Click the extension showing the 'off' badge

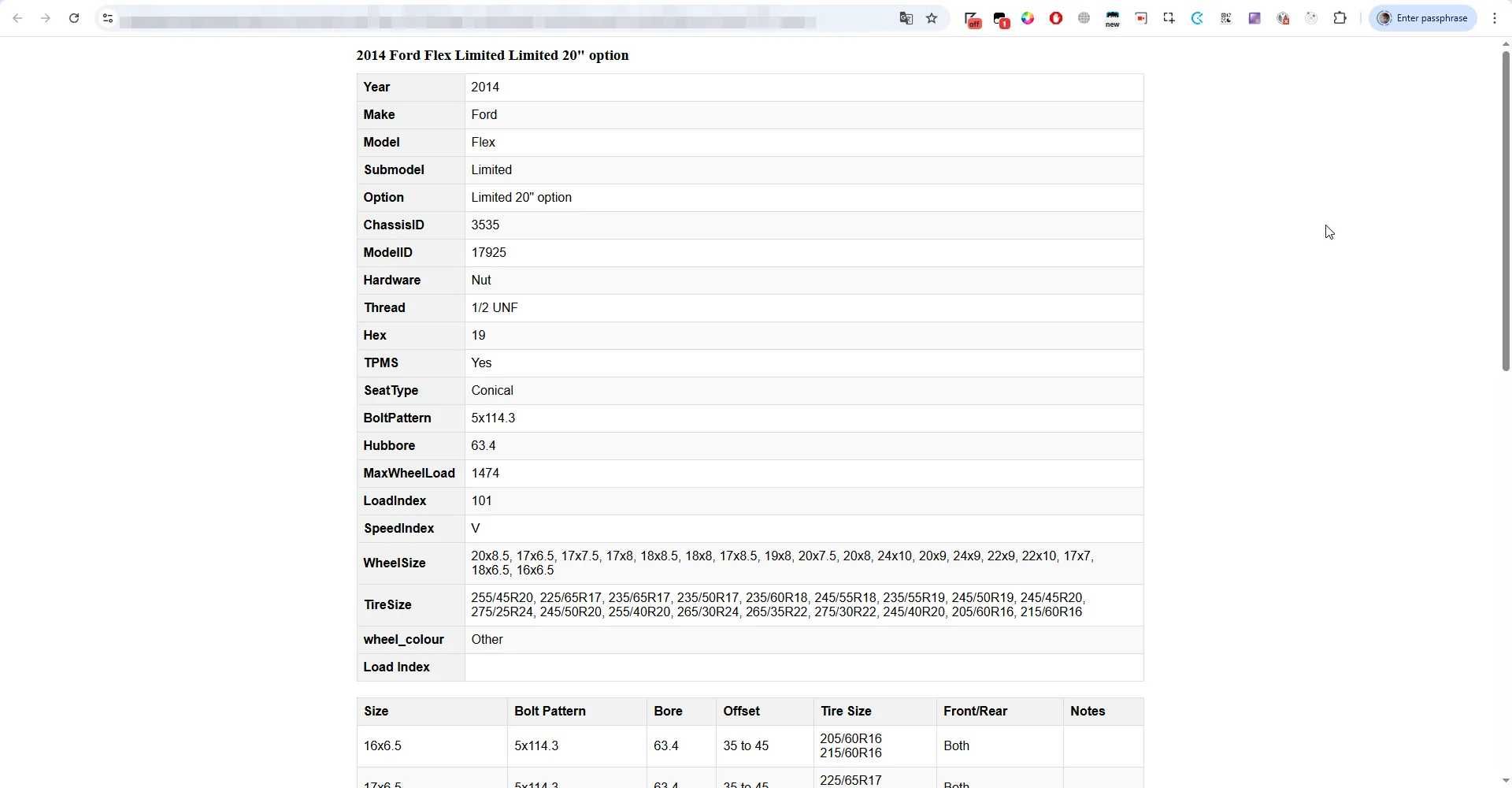tap(973, 20)
